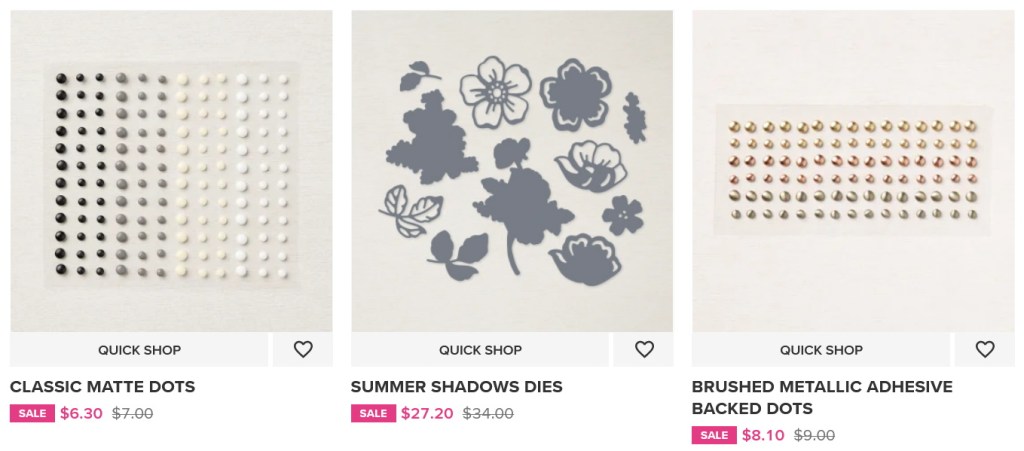Select the $27.20 sale price
The image size is (1024, 451).
point(427,413)
